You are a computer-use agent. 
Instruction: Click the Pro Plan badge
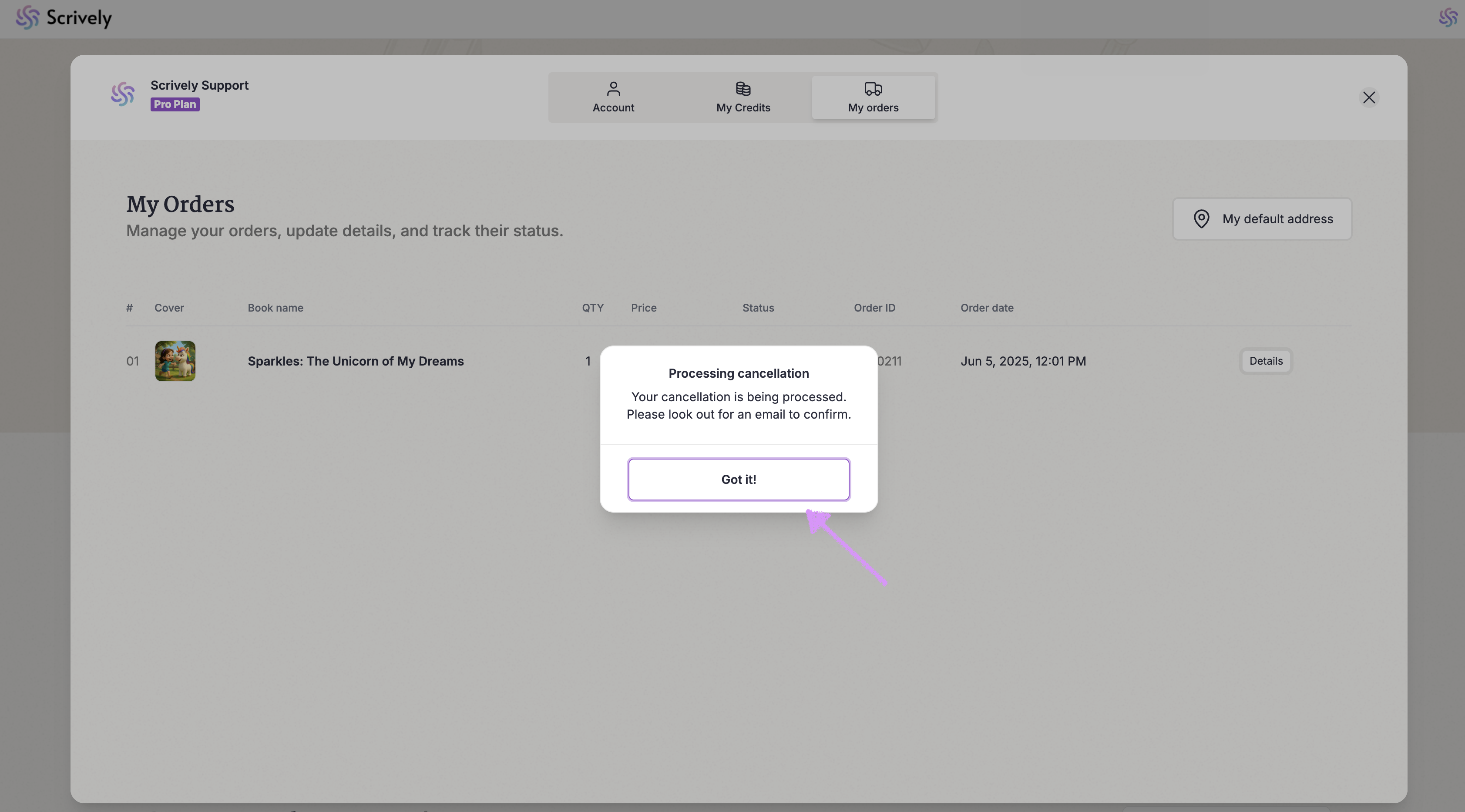click(x=175, y=104)
